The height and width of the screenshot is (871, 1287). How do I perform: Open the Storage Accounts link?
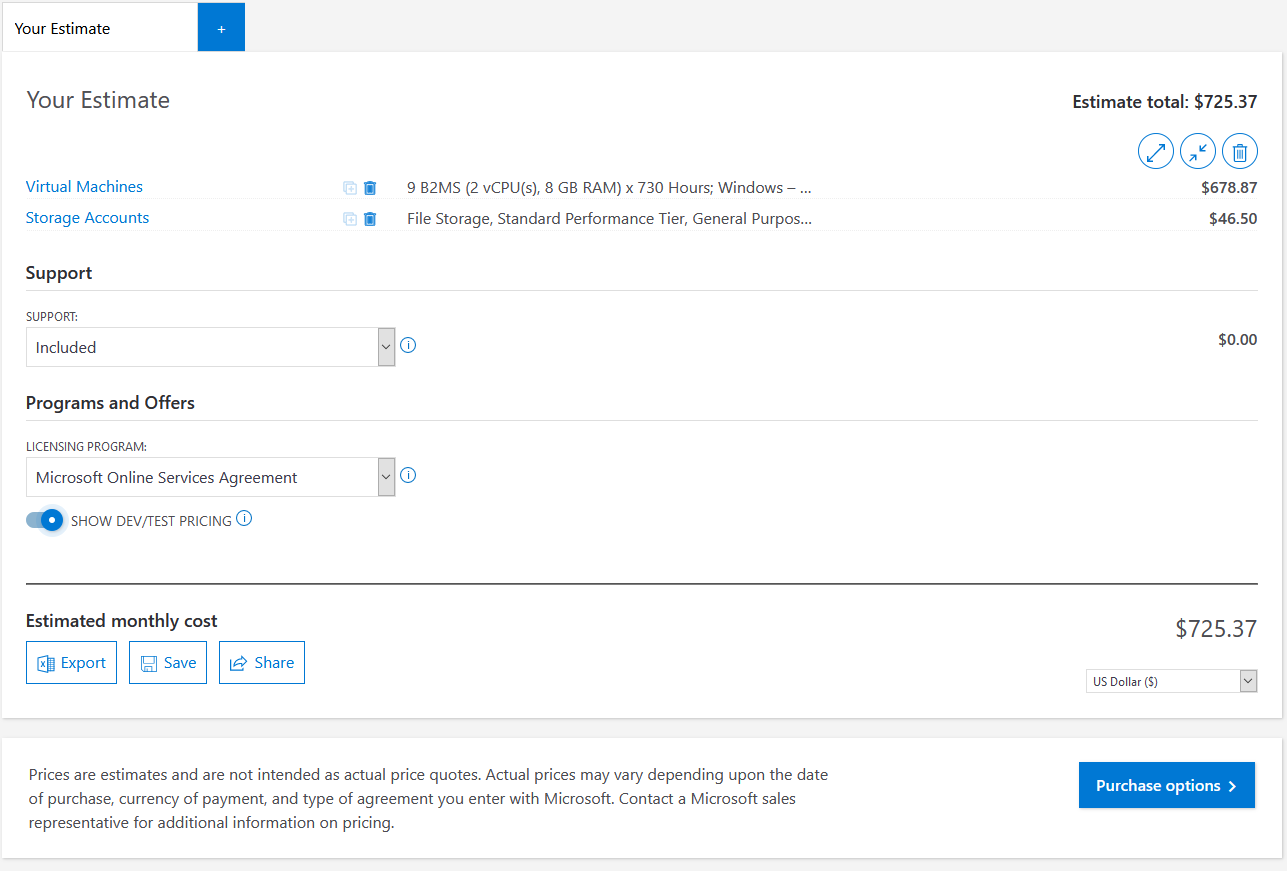click(x=87, y=218)
